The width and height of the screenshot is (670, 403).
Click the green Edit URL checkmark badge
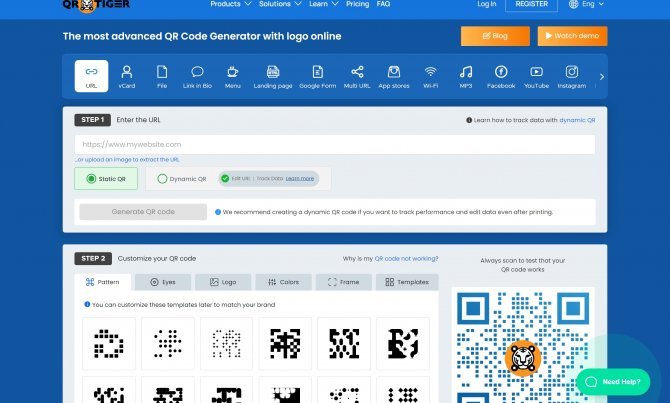(225, 179)
